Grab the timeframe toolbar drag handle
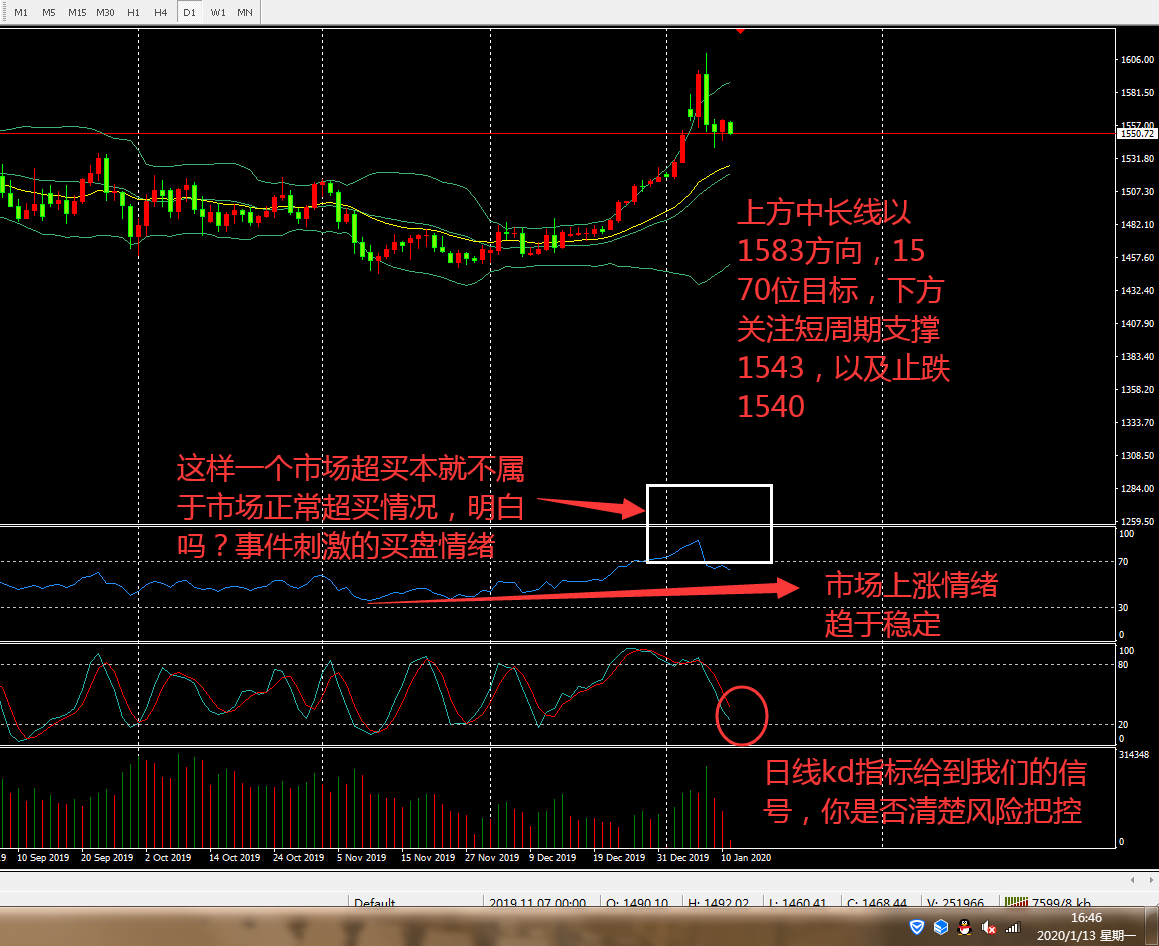Screen dimensions: 1159x946 (4, 12)
